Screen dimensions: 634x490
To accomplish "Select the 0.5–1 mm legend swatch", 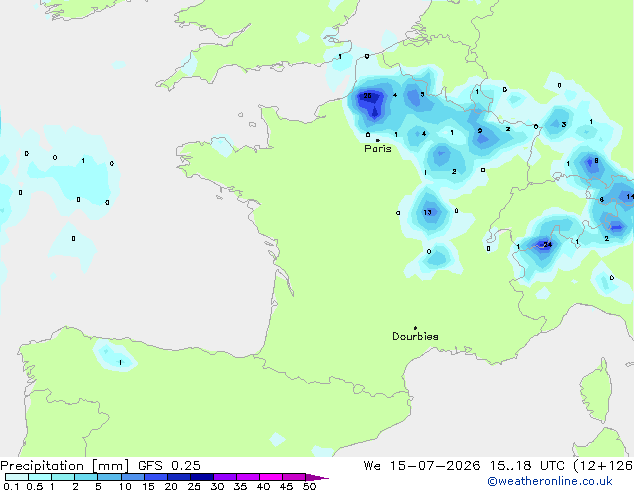I will (x=40, y=477).
